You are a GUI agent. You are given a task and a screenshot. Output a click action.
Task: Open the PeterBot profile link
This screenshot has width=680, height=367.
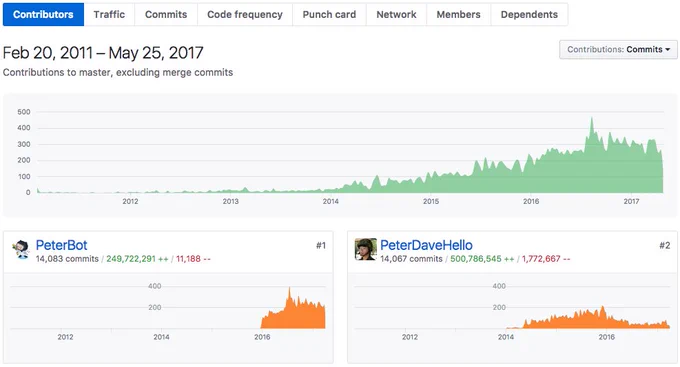pyautogui.click(x=61, y=245)
